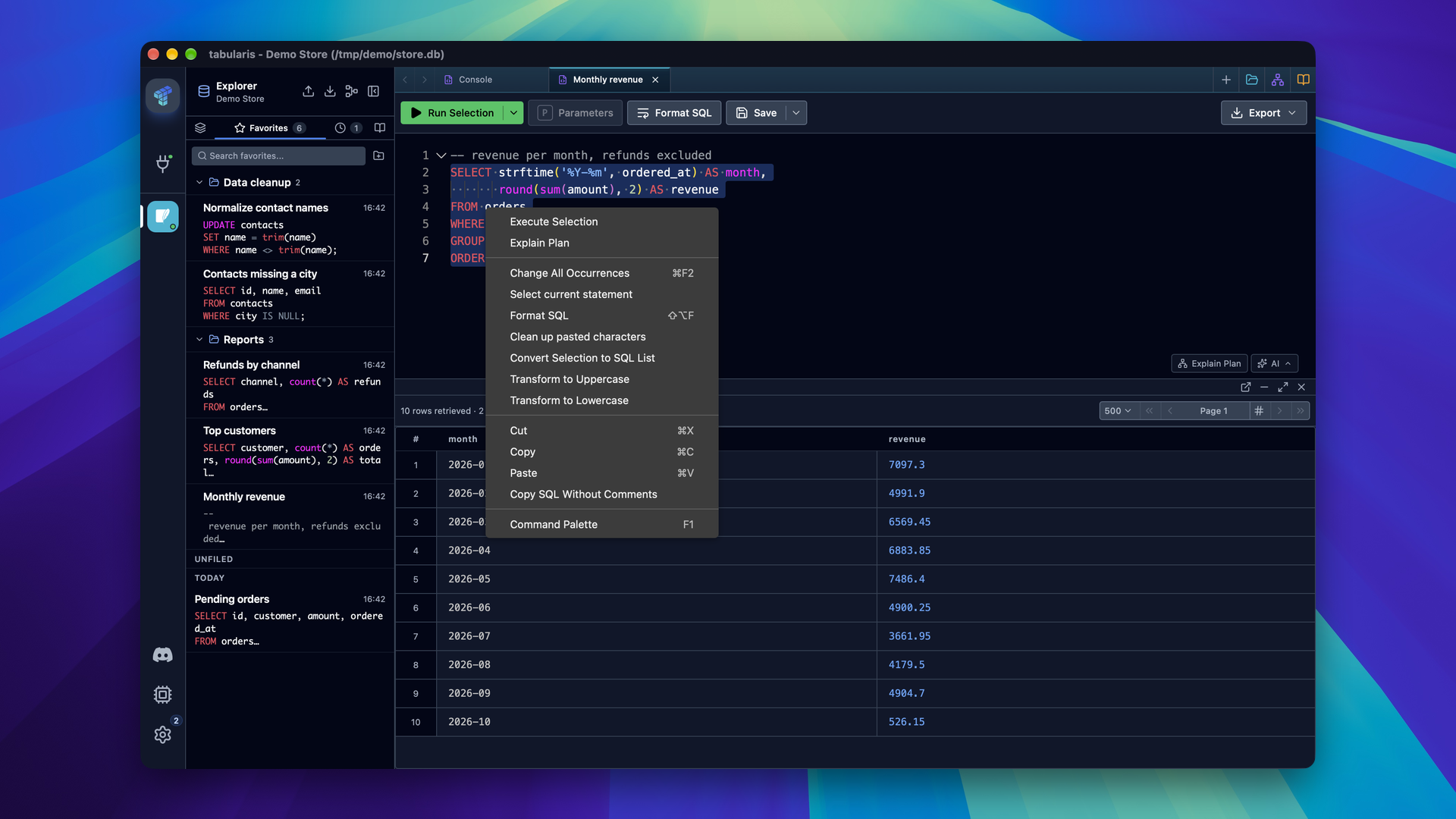This screenshot has height=819, width=1456.
Task: Click the layers icon beside Favorites
Action: point(200,127)
